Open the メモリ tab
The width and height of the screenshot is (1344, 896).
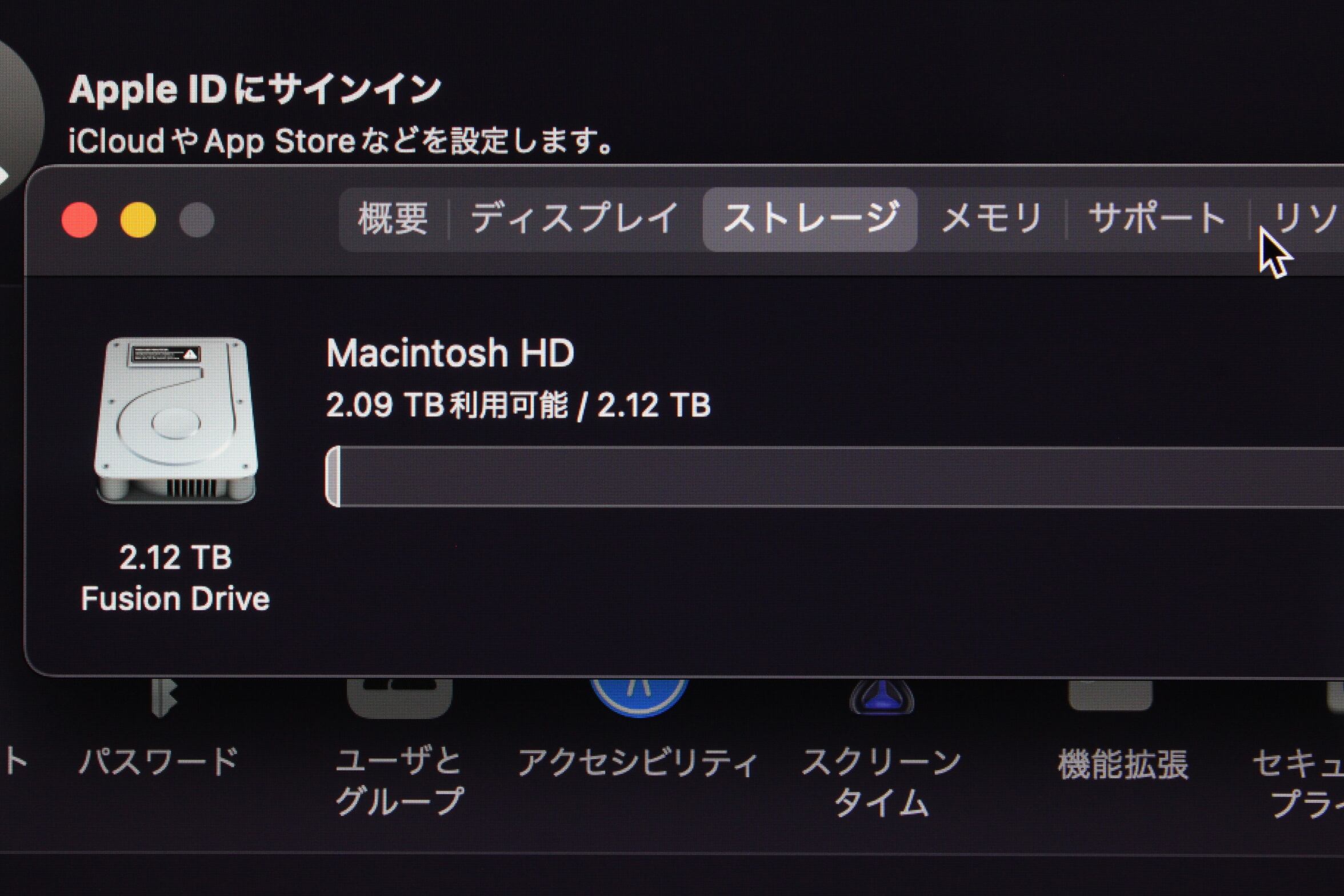(991, 219)
